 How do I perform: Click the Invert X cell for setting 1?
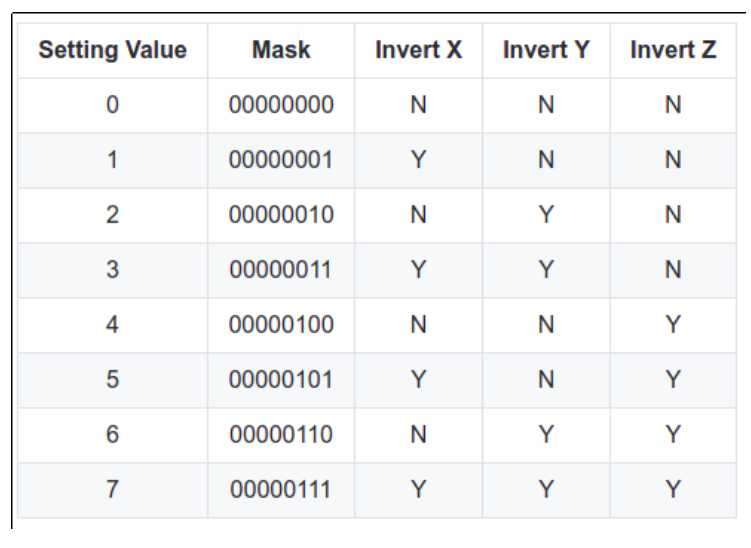click(x=418, y=161)
